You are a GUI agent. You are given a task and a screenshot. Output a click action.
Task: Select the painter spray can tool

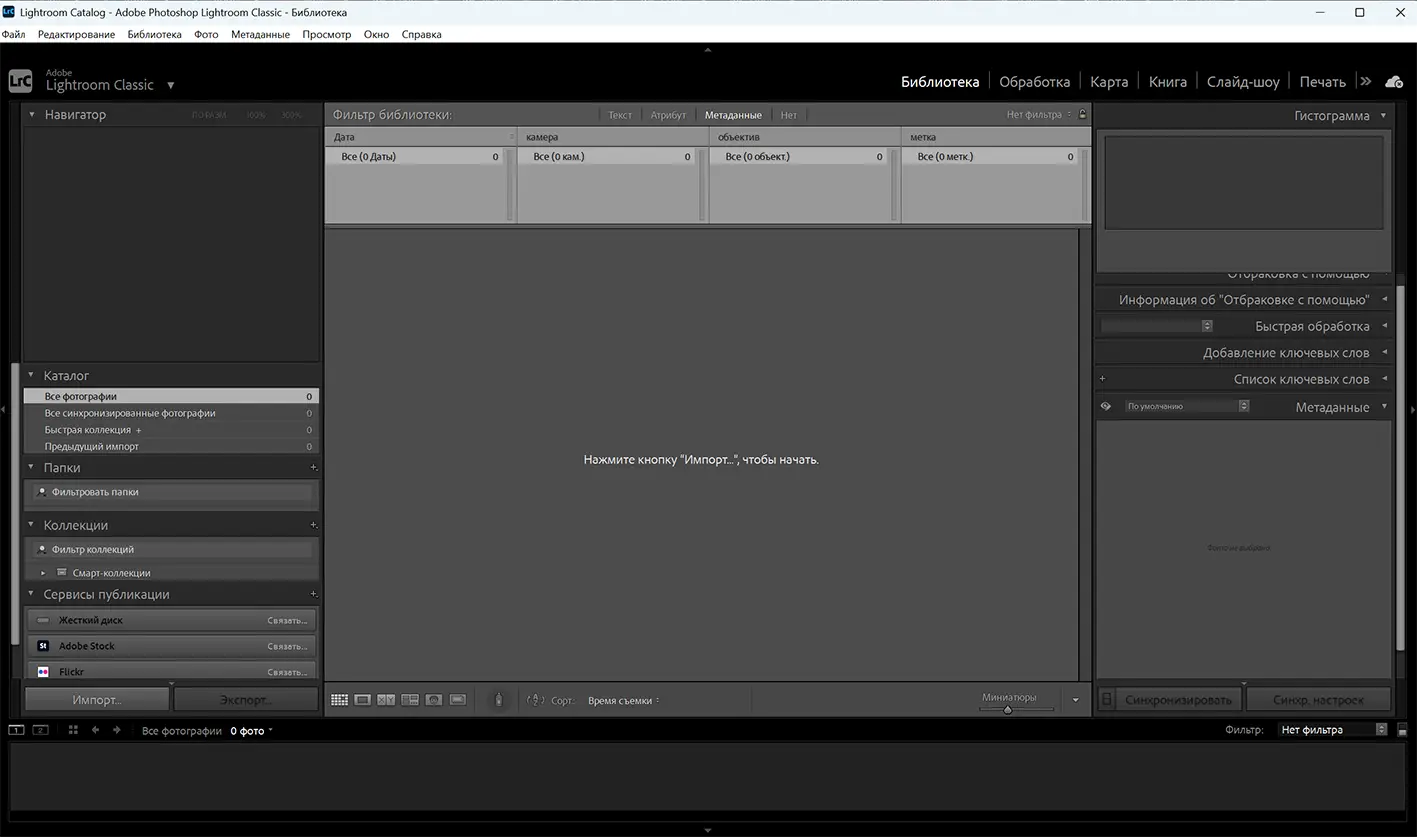tap(498, 700)
